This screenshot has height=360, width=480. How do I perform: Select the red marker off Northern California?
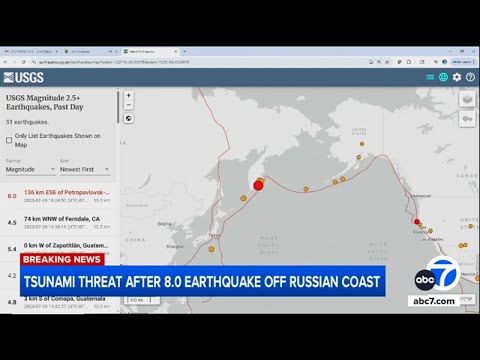(417, 222)
